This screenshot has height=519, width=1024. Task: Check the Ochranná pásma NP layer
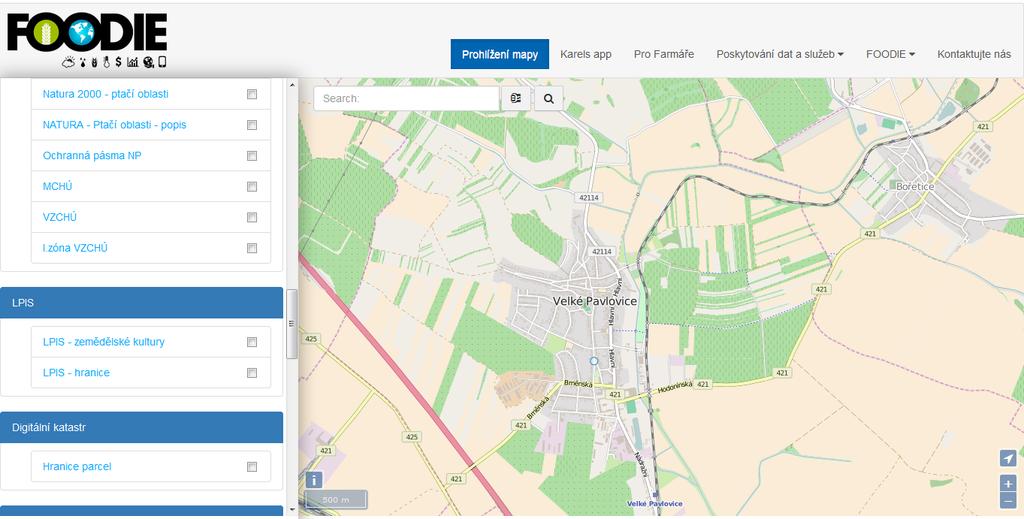[x=251, y=155]
